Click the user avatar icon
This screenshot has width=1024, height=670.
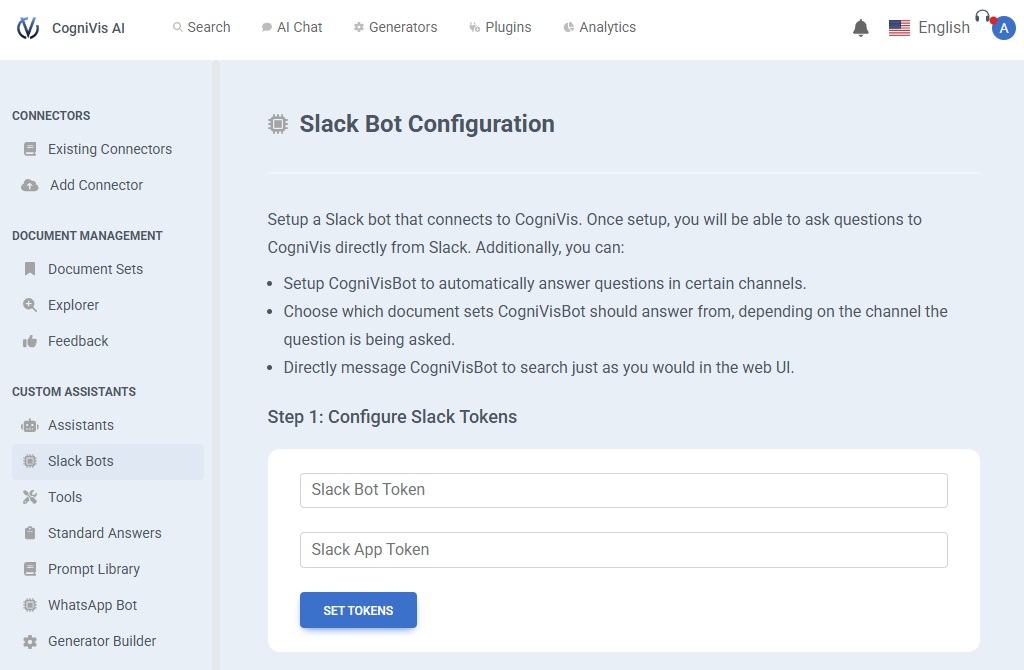[1003, 28]
